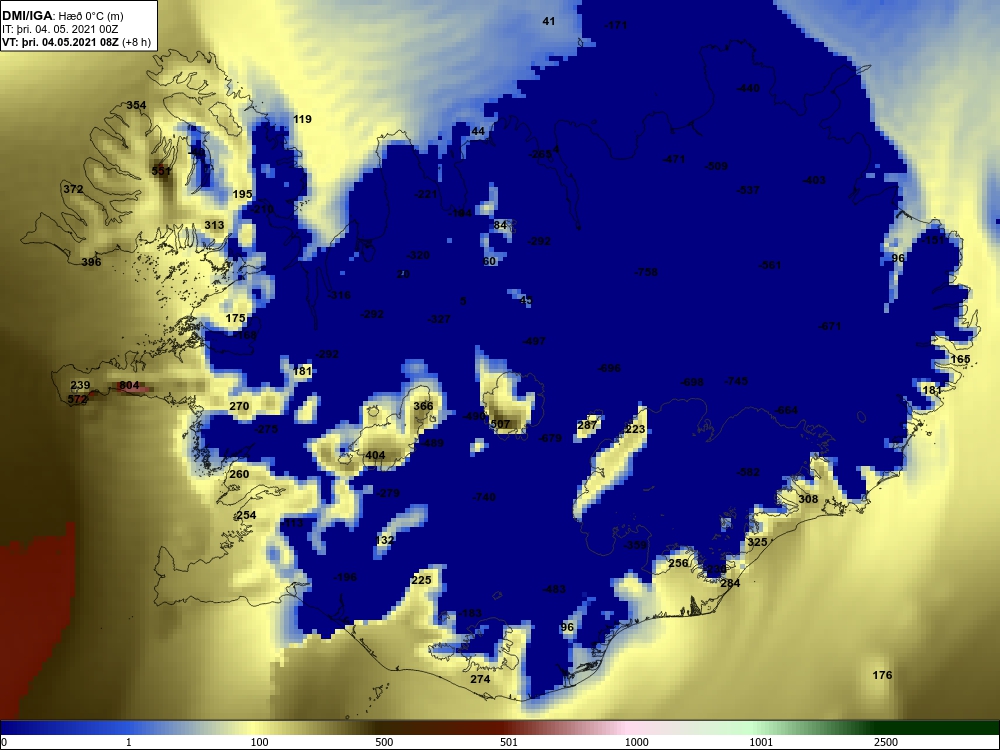This screenshot has height=750, width=1000.
Task: Select the 256 map value
Action: pos(679,563)
